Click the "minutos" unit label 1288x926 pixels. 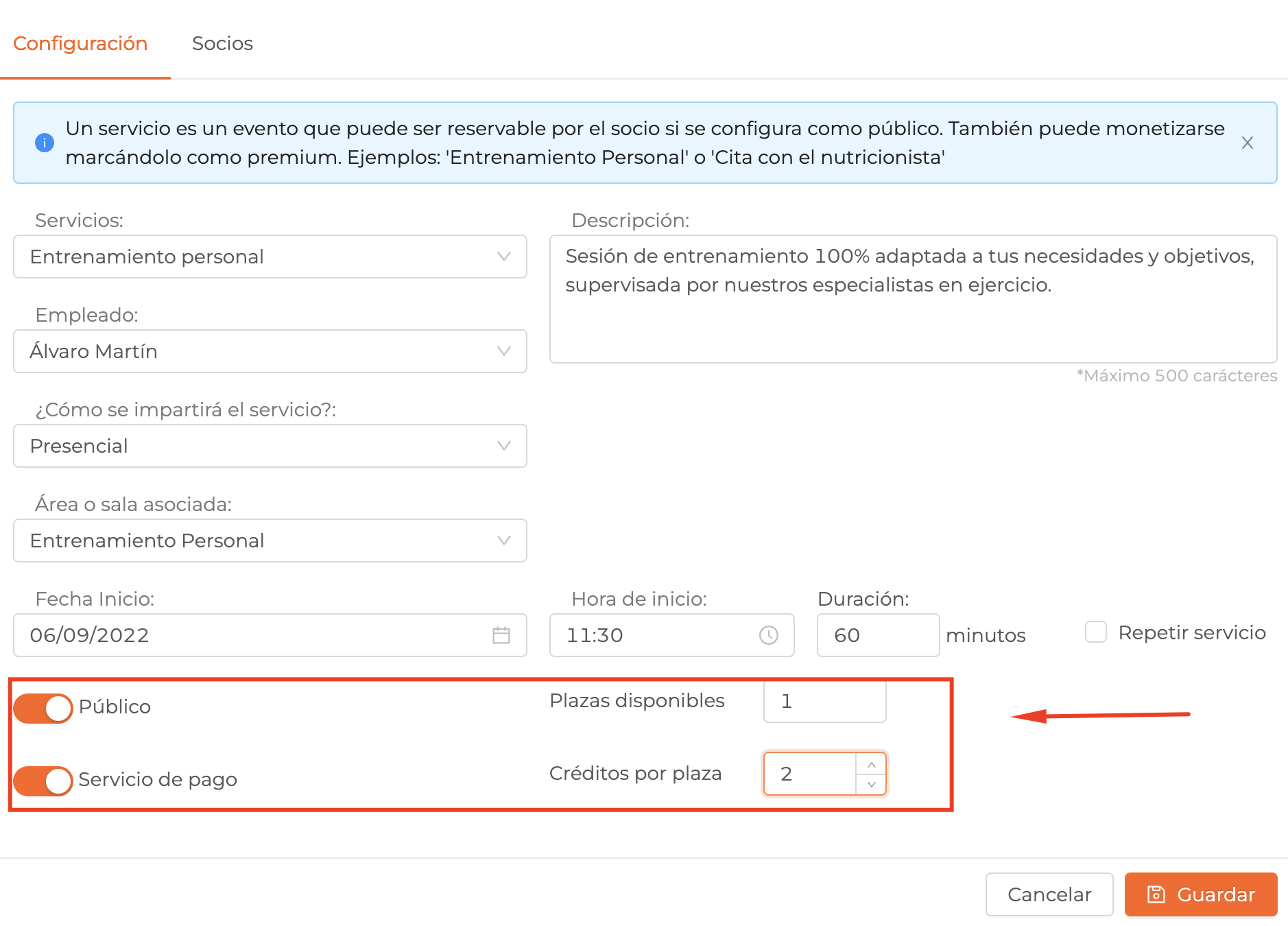[986, 636]
